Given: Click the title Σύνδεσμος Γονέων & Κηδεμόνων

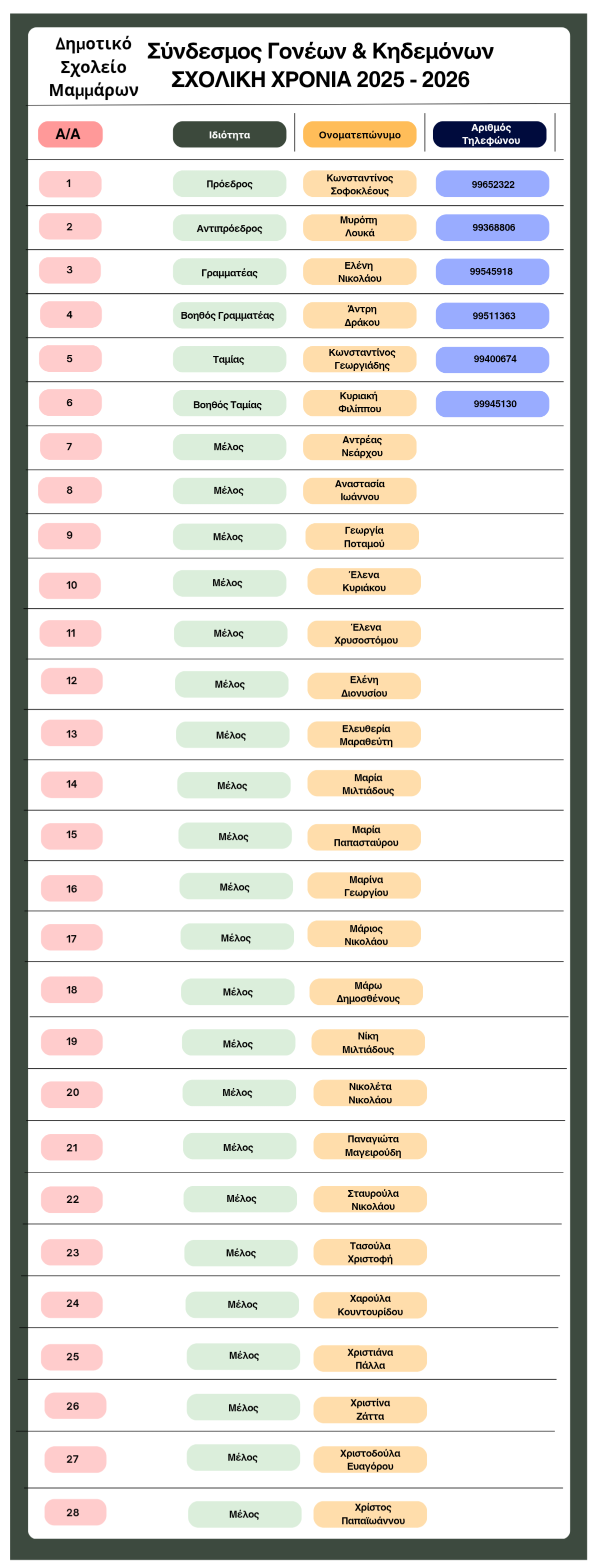Looking at the screenshot, I should tap(320, 51).
